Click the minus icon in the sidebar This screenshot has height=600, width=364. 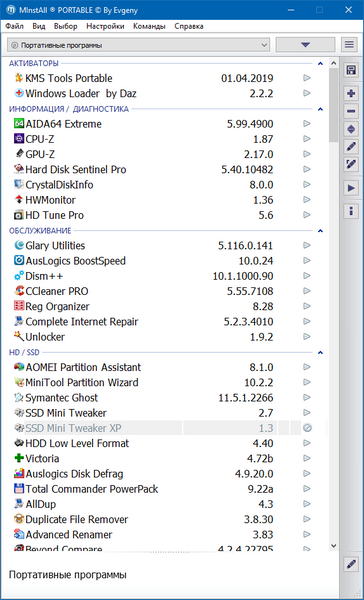pos(351,111)
